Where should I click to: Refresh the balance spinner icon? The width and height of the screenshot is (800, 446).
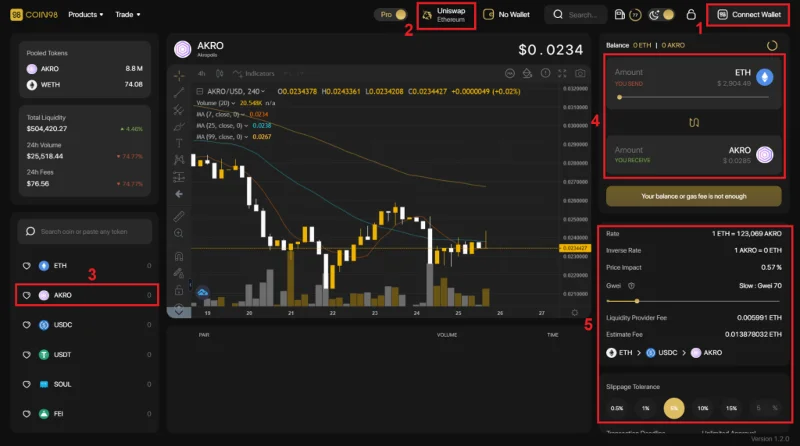(772, 45)
